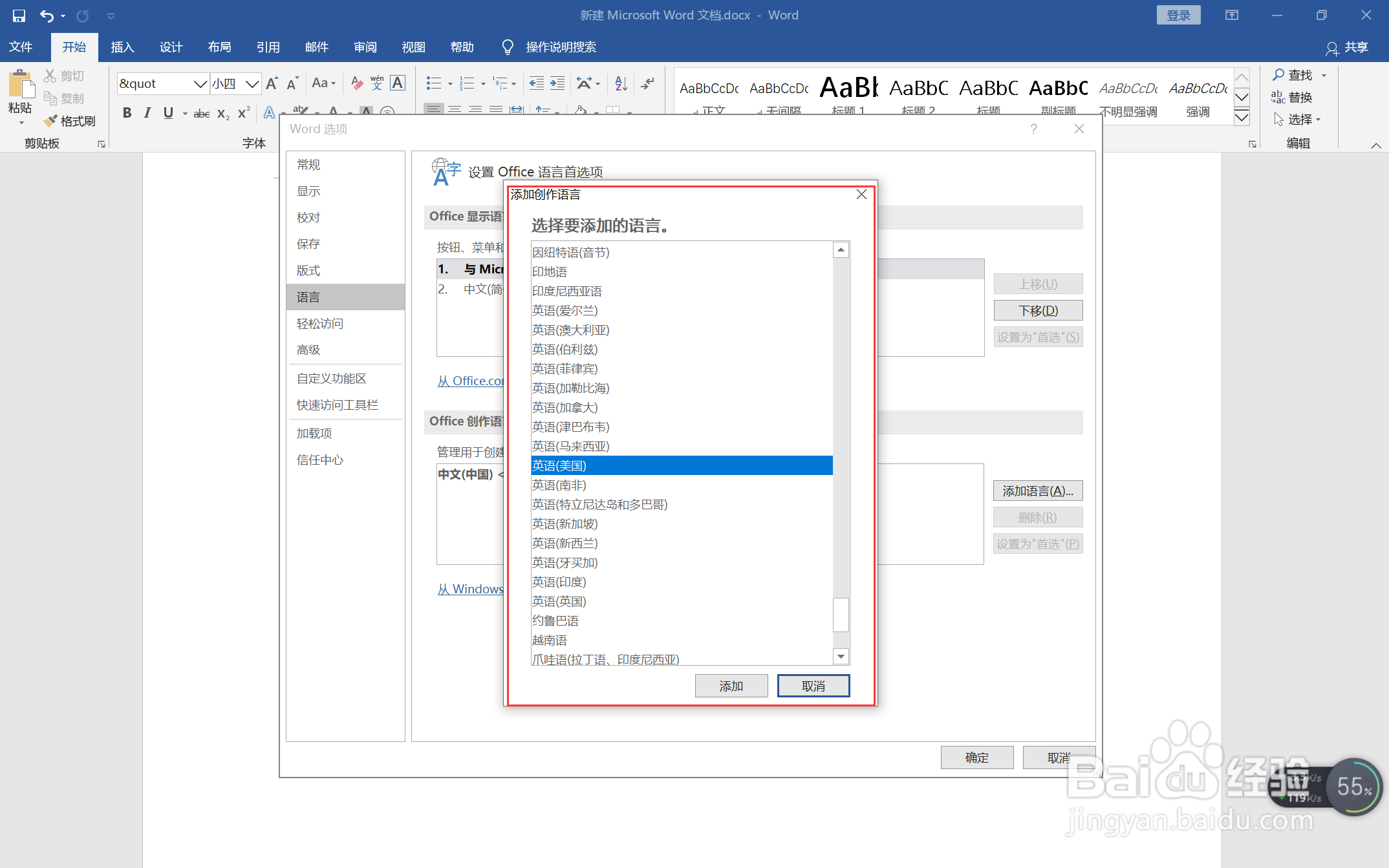This screenshot has width=1389, height=868.
Task: Open 高级 category in Word Options
Action: [x=345, y=350]
